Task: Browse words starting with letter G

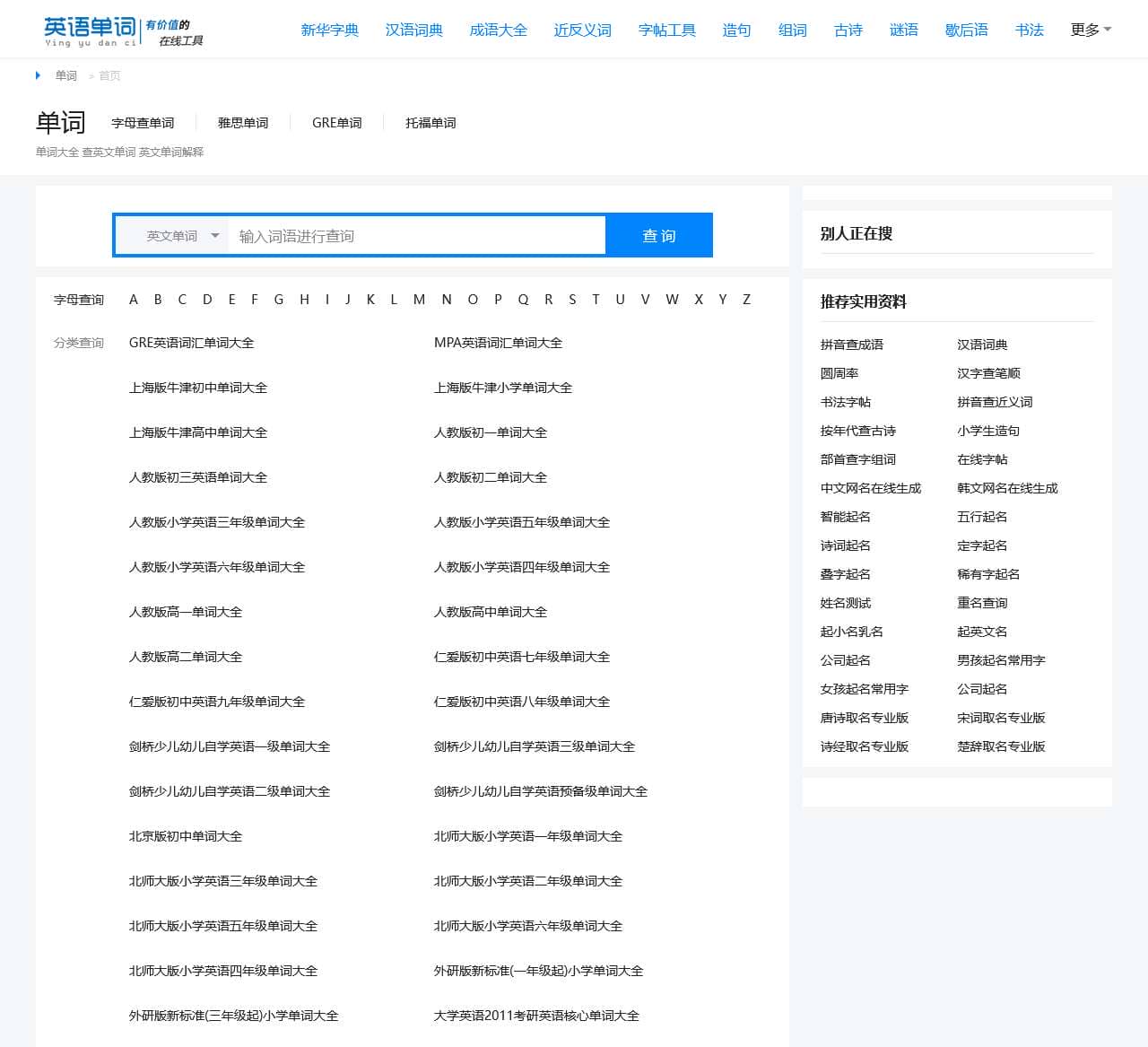Action: pyautogui.click(x=279, y=300)
